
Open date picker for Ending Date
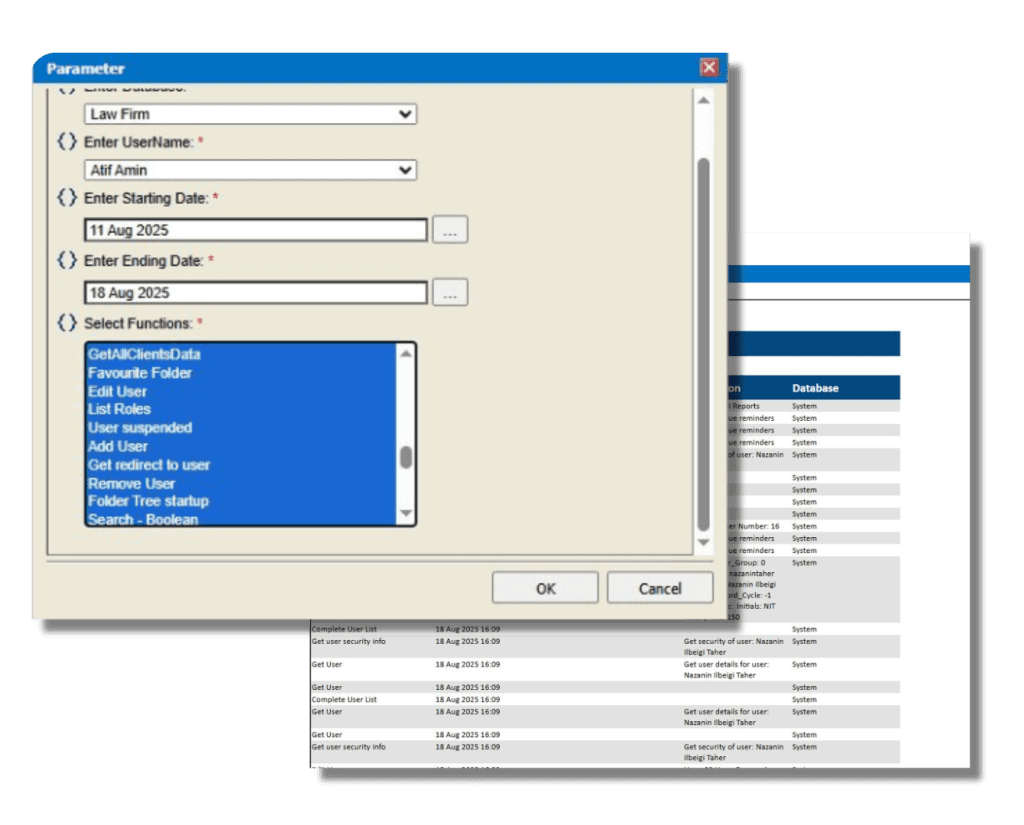pos(450,293)
